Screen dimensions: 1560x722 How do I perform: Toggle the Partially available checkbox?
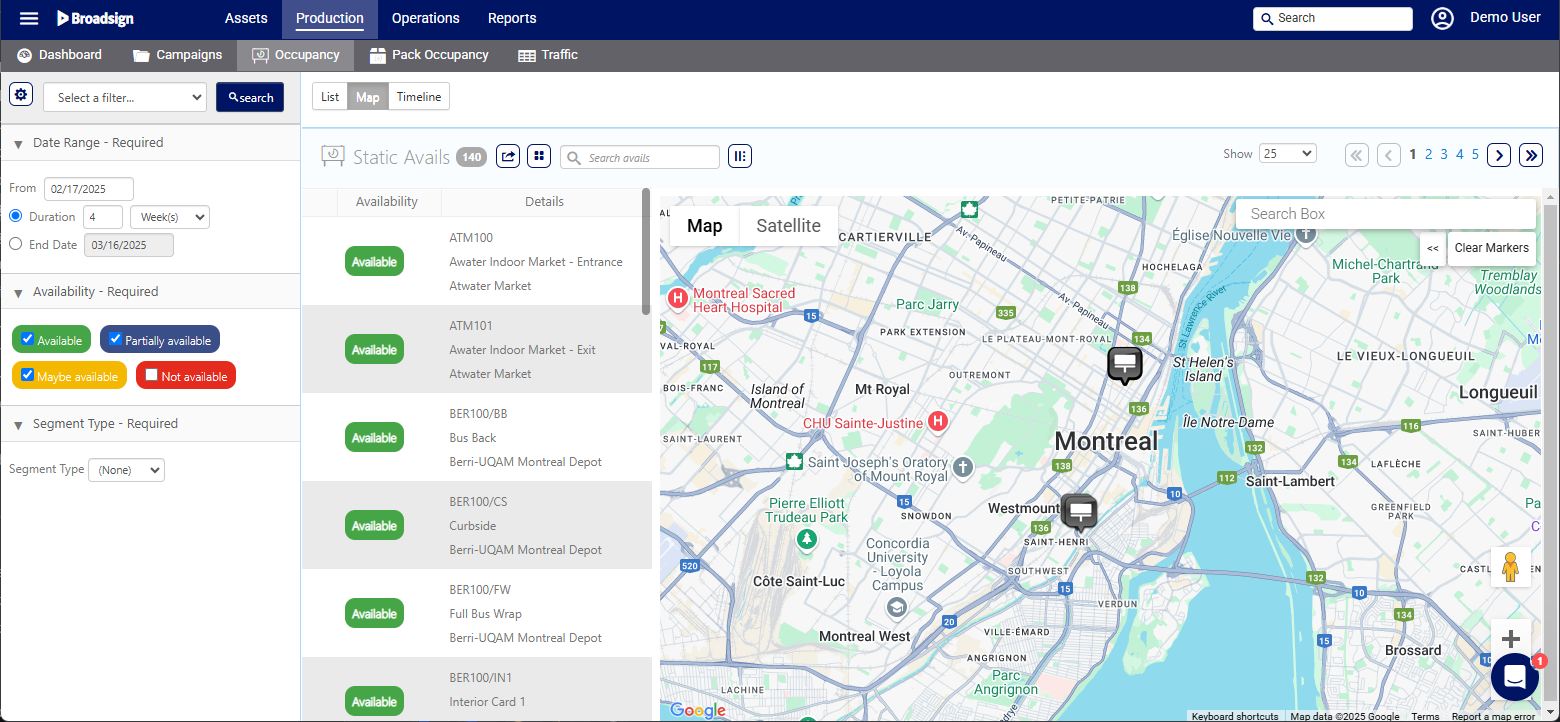116,339
